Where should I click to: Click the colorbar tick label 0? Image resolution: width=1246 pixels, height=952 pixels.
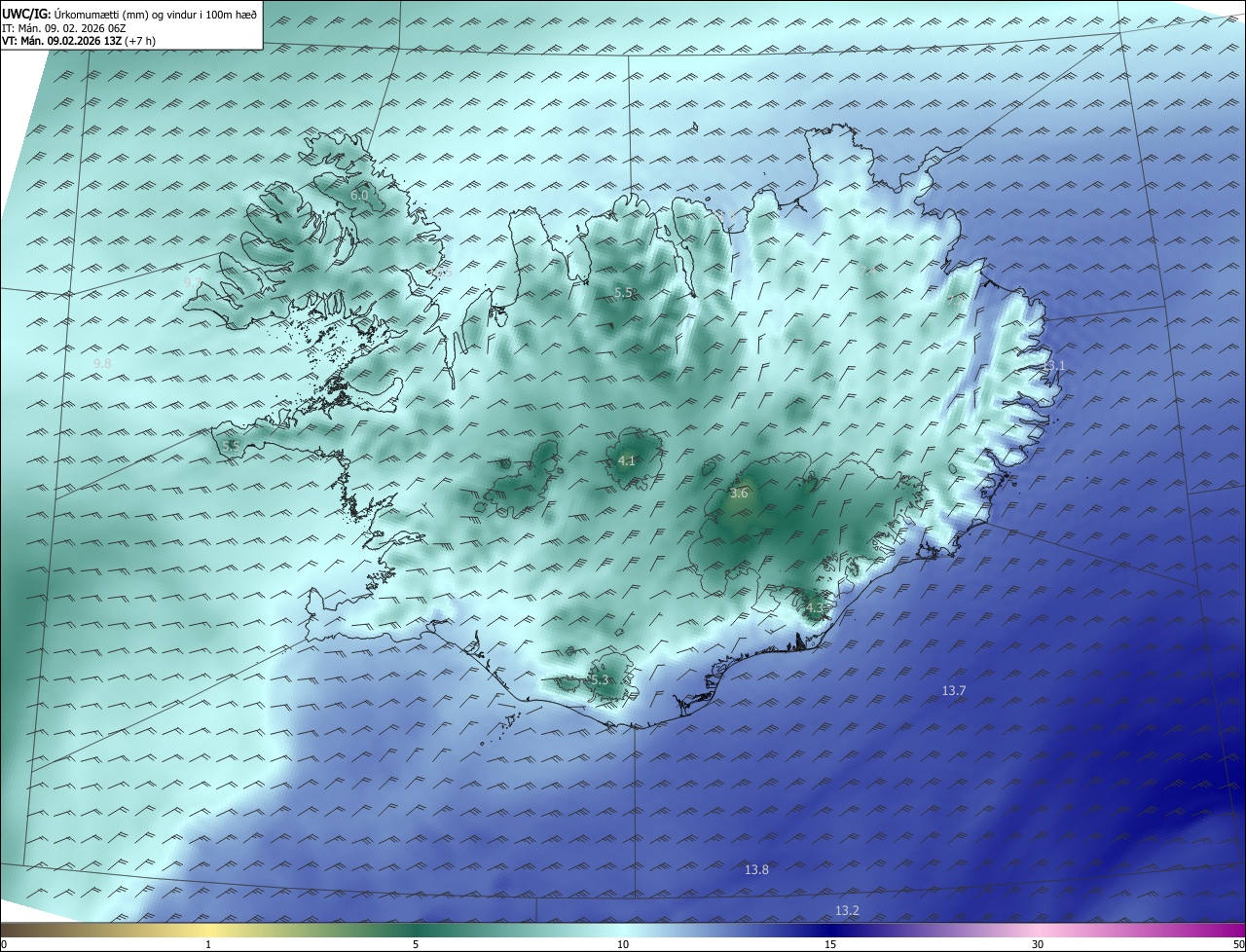[x=3, y=944]
